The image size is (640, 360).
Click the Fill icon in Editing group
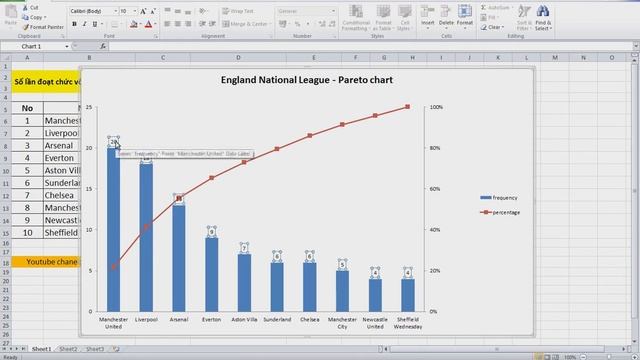(x=483, y=18)
